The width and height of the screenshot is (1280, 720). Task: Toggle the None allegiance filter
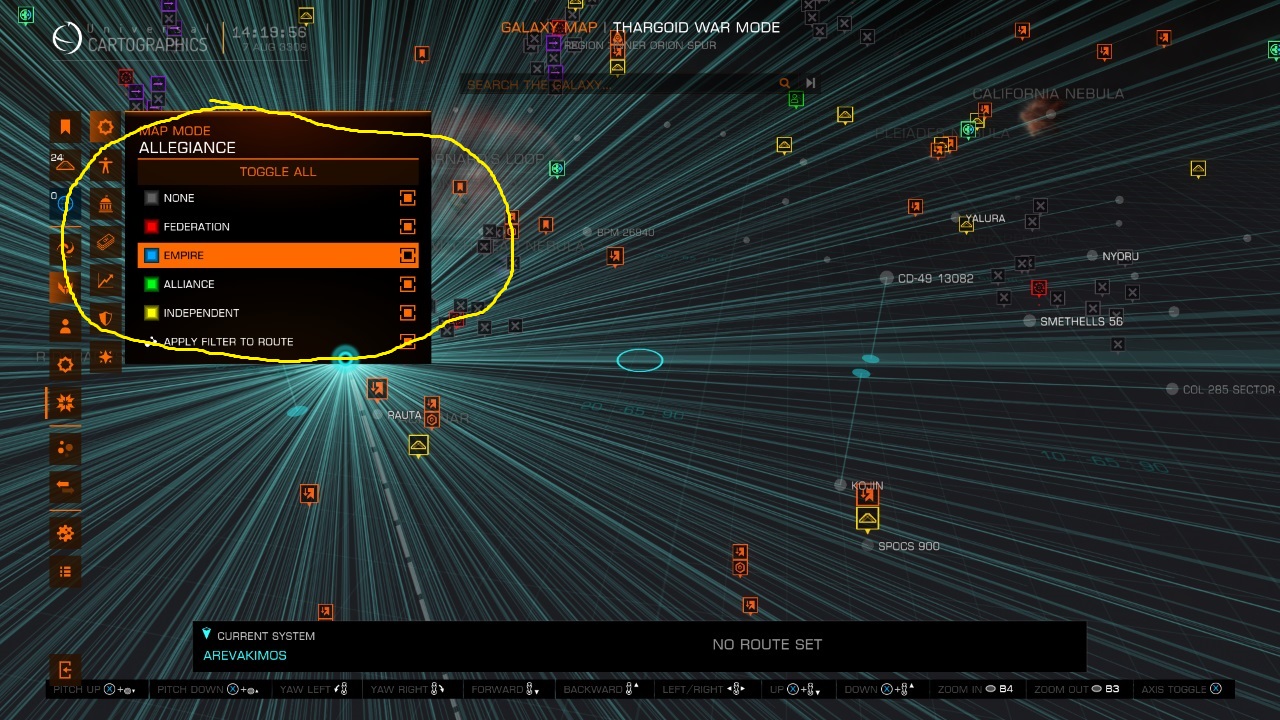click(x=407, y=198)
